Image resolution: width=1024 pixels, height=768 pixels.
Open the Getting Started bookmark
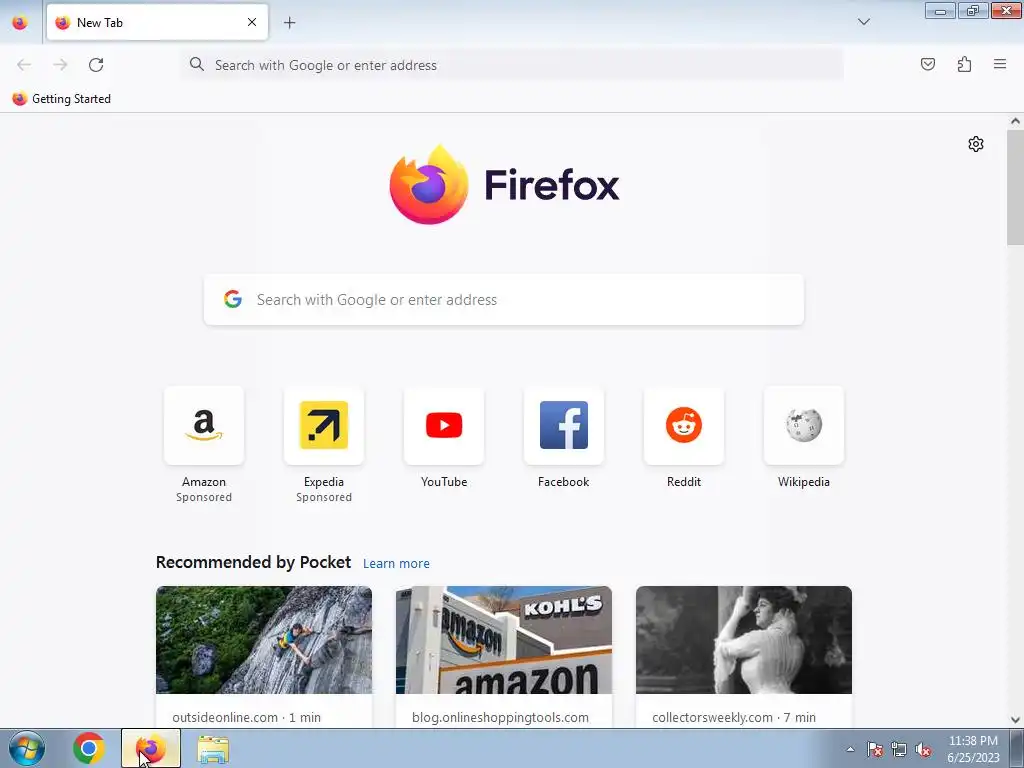pyautogui.click(x=61, y=99)
